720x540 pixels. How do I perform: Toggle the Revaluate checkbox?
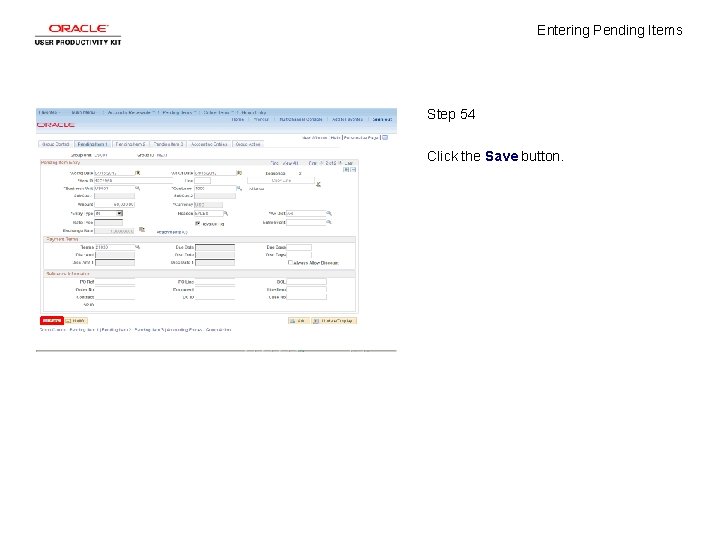(198, 224)
